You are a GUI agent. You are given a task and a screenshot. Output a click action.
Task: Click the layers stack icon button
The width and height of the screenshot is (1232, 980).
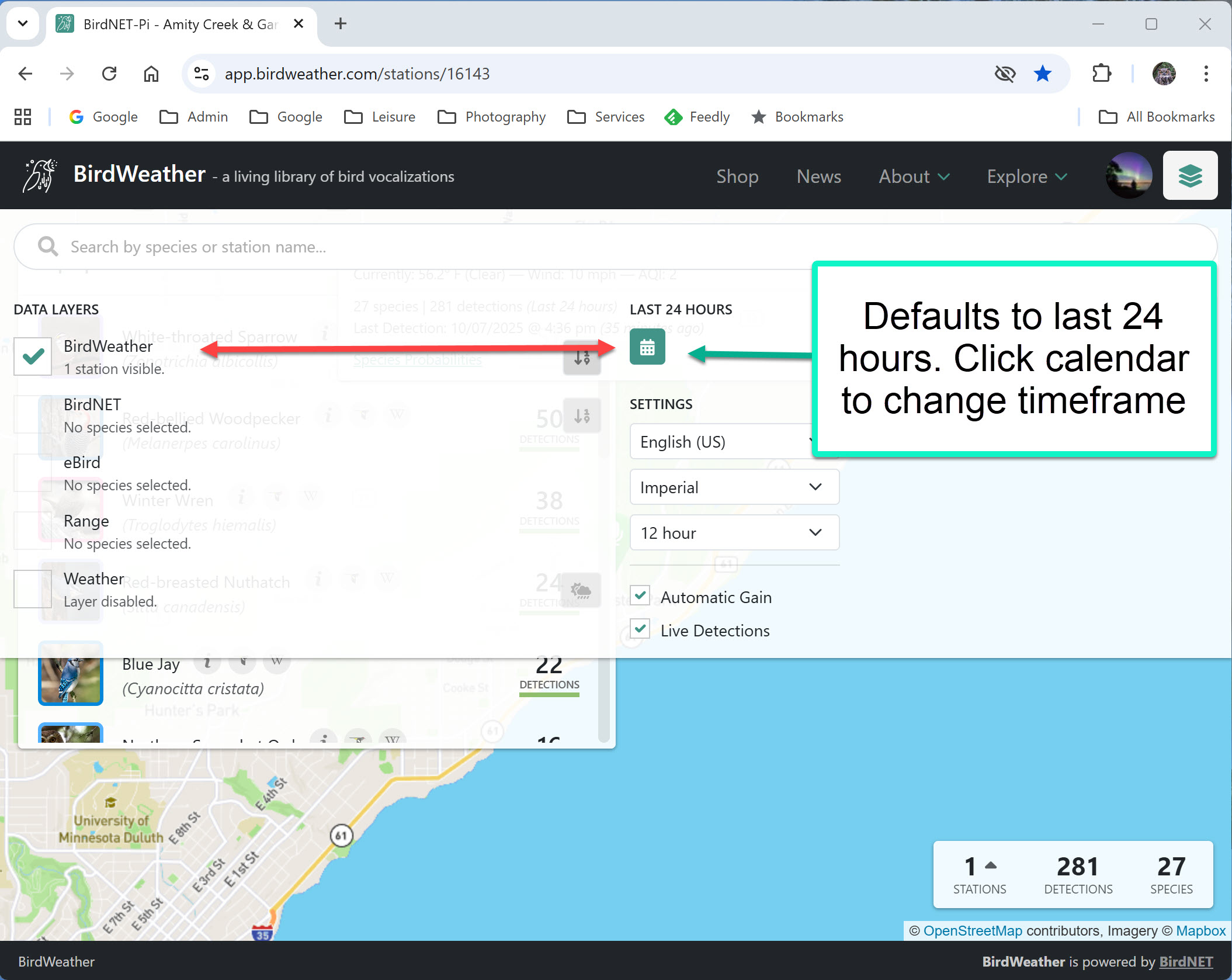1189,176
